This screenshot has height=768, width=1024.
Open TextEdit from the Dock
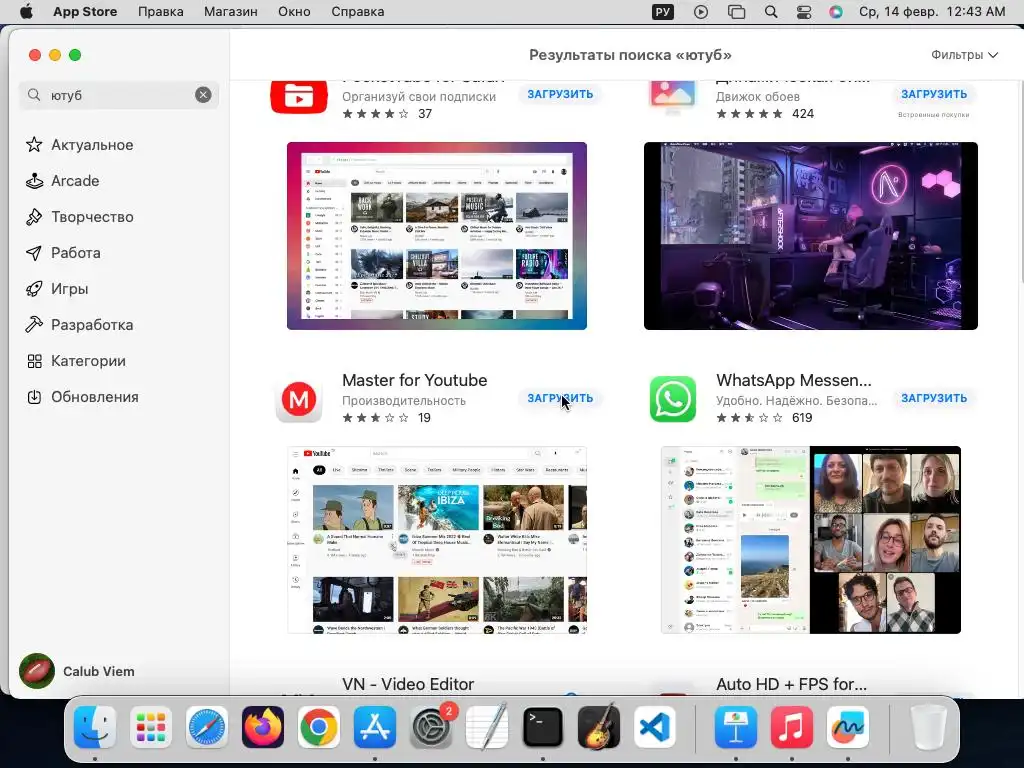click(487, 727)
